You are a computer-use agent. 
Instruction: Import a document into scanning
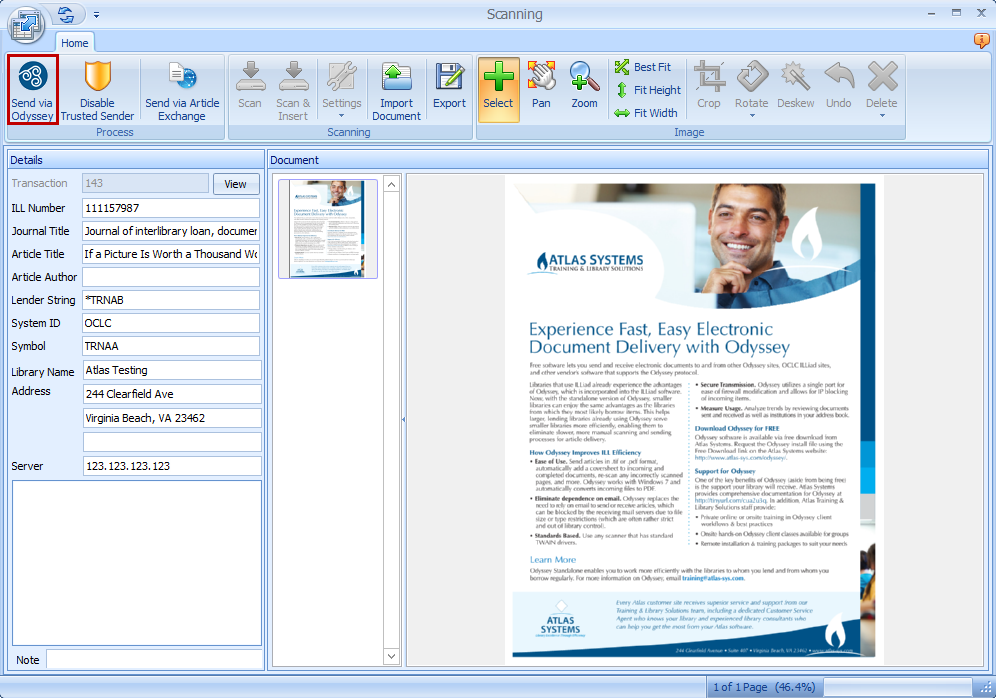tap(396, 89)
